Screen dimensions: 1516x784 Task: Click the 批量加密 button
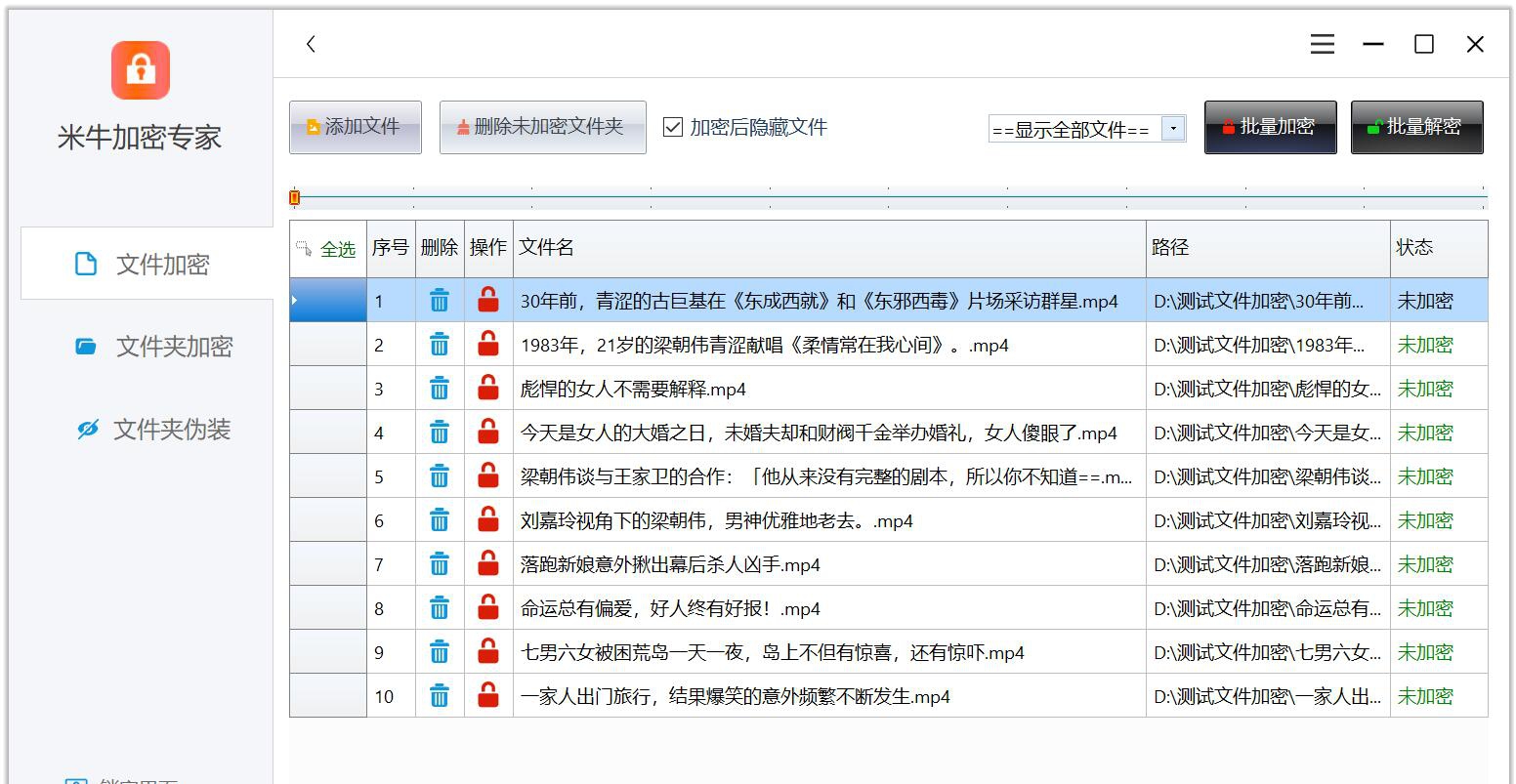[1270, 127]
